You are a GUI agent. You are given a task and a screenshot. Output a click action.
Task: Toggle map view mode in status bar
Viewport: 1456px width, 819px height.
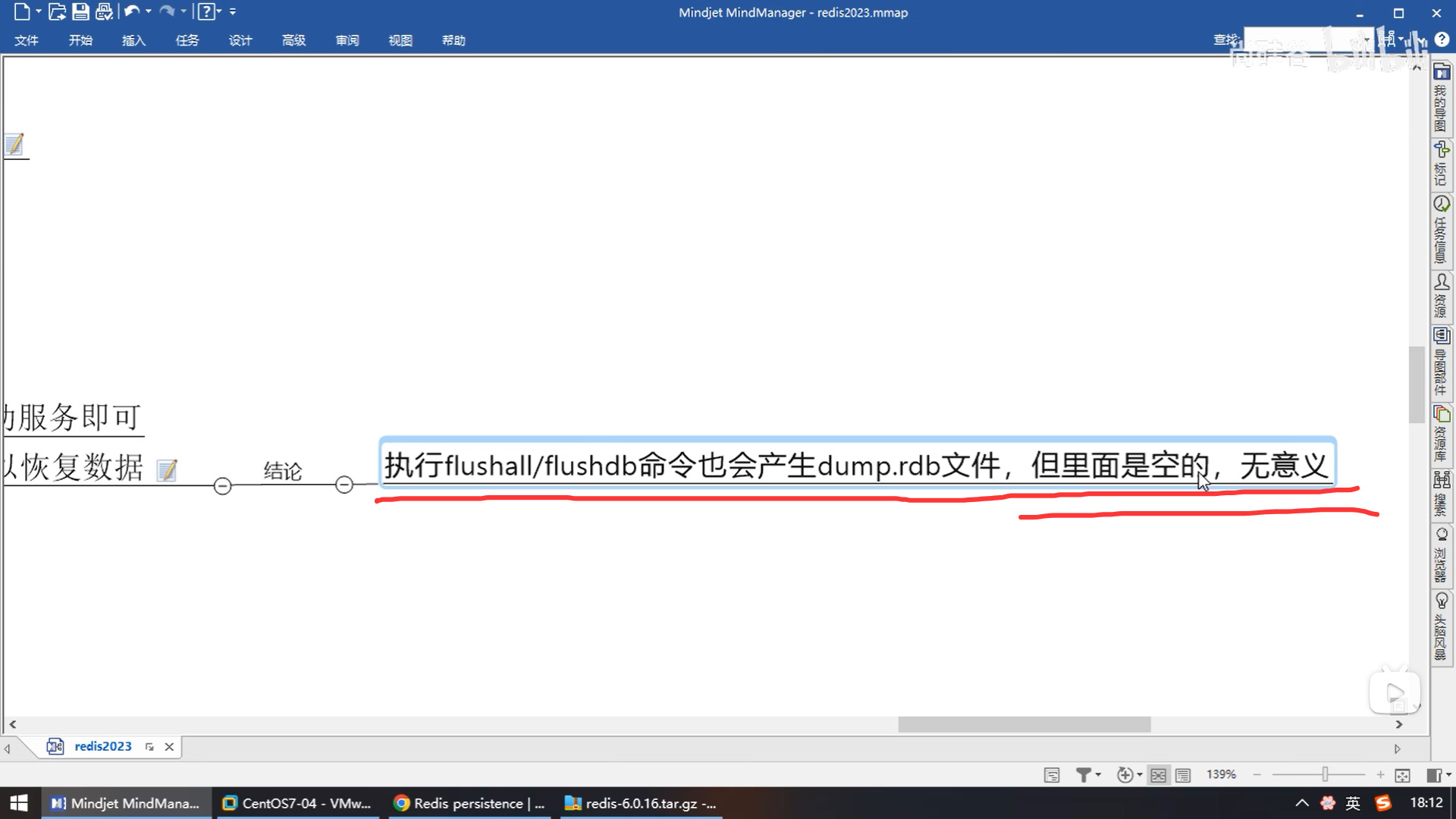(x=1158, y=775)
